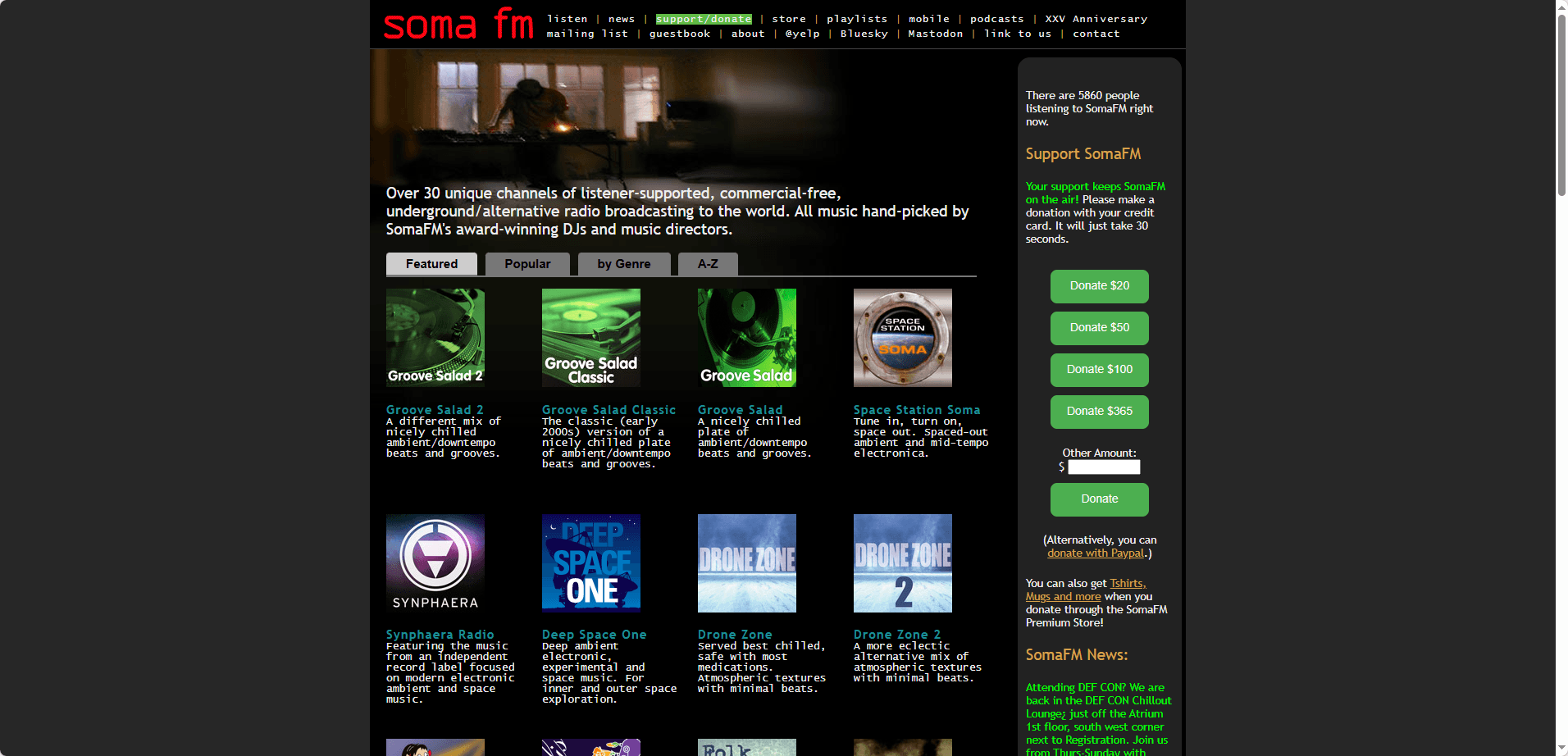1568x756 pixels.
Task: Click the Donate $100 button
Action: tap(1100, 370)
